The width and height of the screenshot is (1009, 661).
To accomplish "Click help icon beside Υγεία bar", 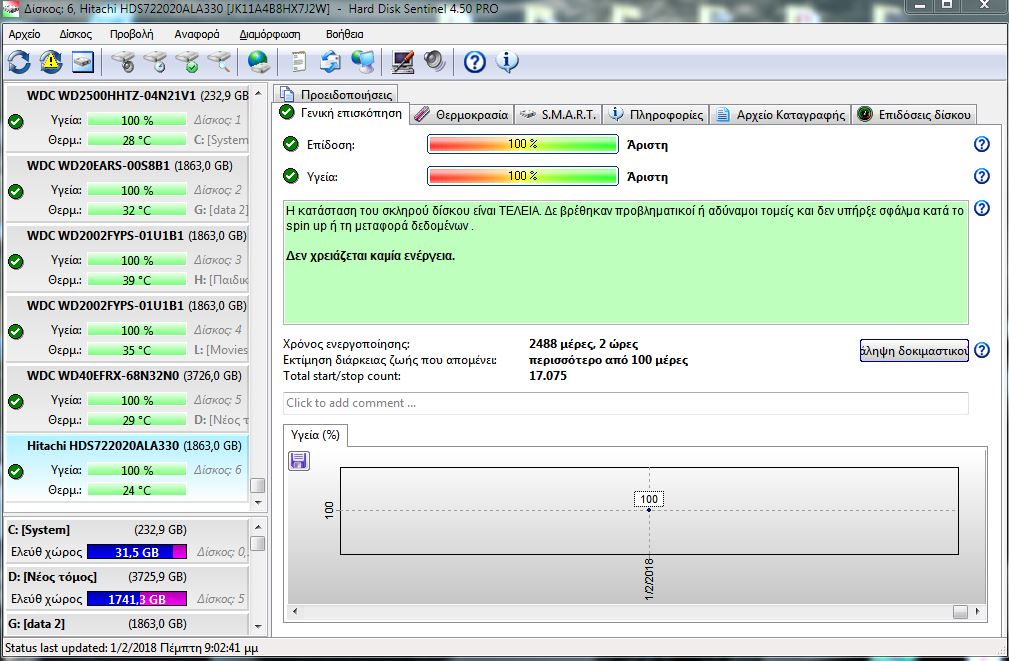I will tap(981, 176).
